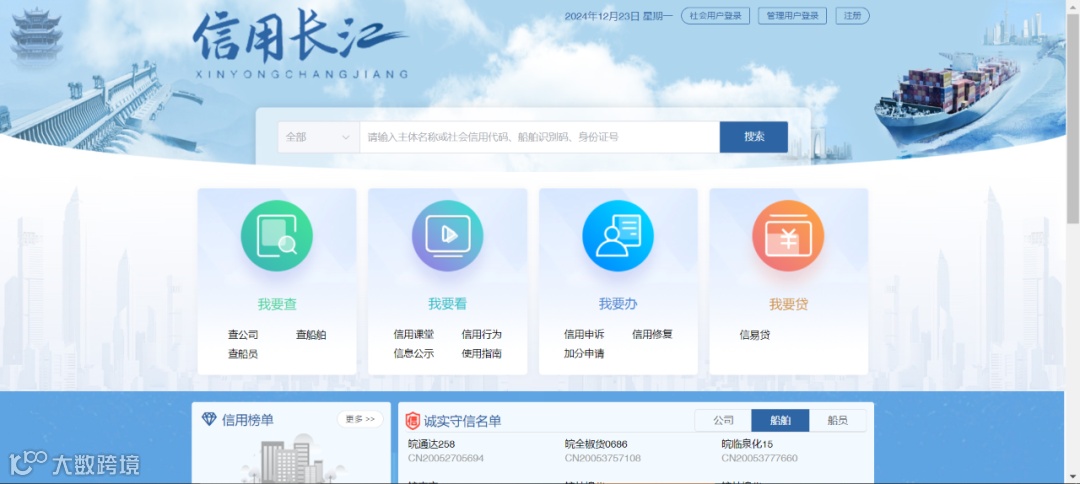Open the 信易贷 link
The width and height of the screenshot is (1080, 484).
[x=755, y=335]
